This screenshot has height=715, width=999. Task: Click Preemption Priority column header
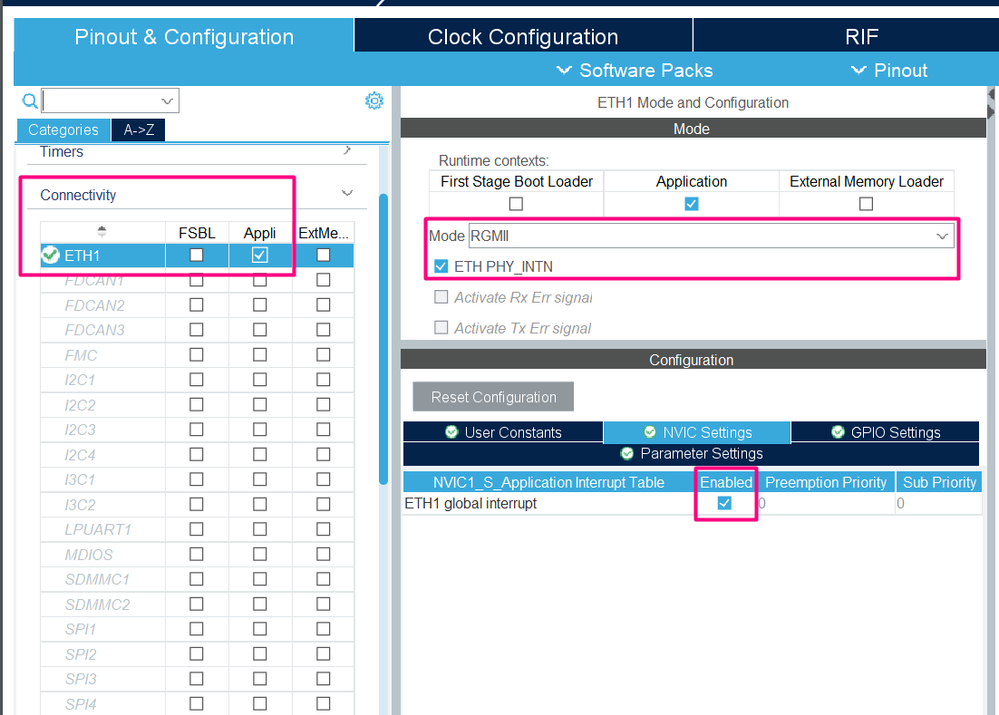pos(826,482)
